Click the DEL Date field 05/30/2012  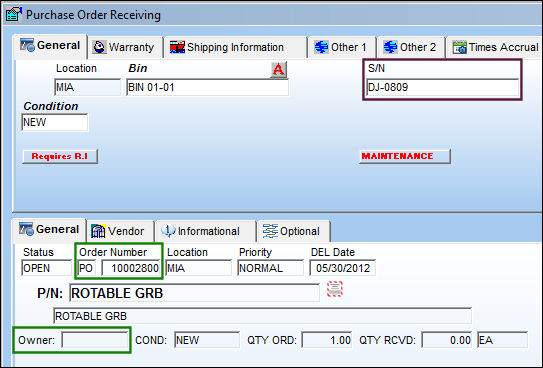click(342, 268)
